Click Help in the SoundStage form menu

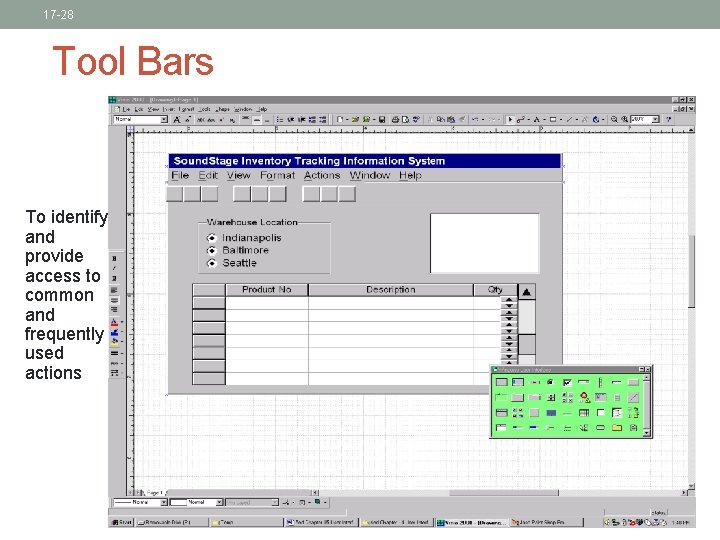[x=410, y=175]
